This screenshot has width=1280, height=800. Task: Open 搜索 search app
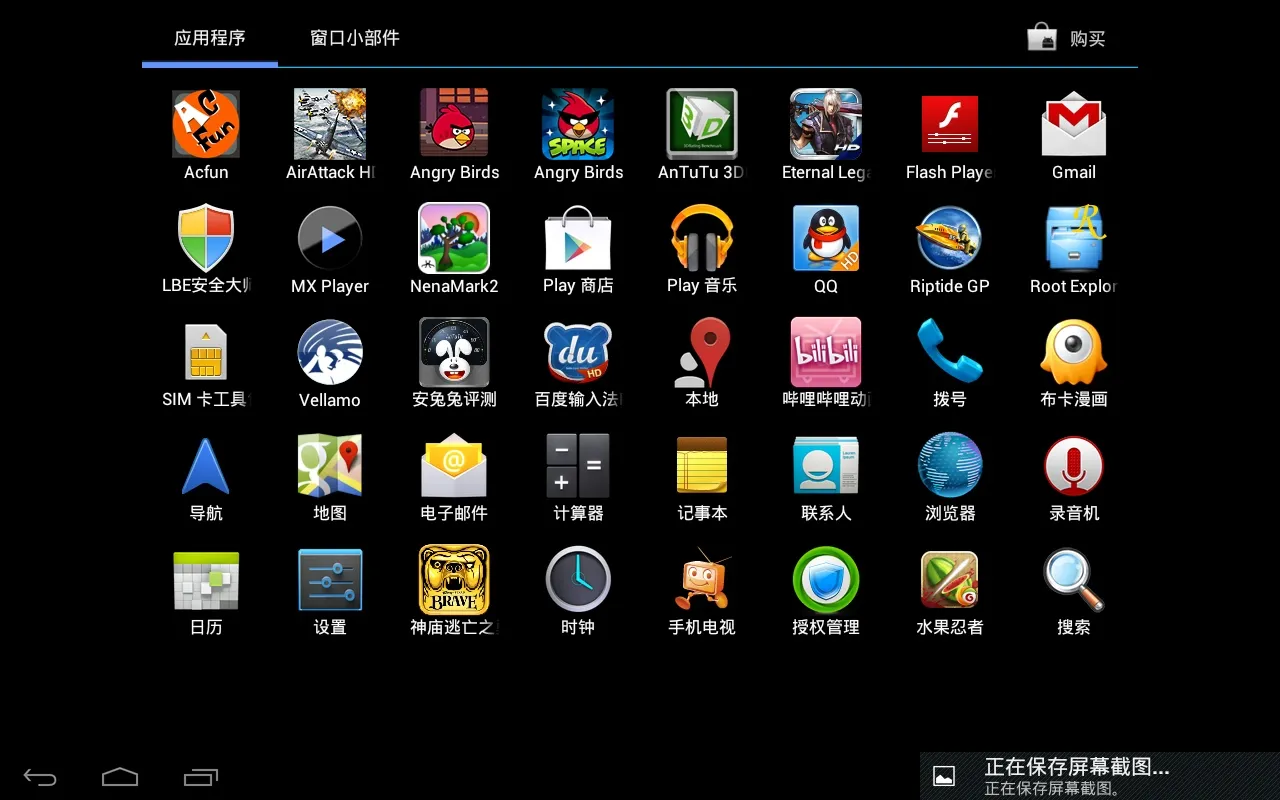(1074, 580)
